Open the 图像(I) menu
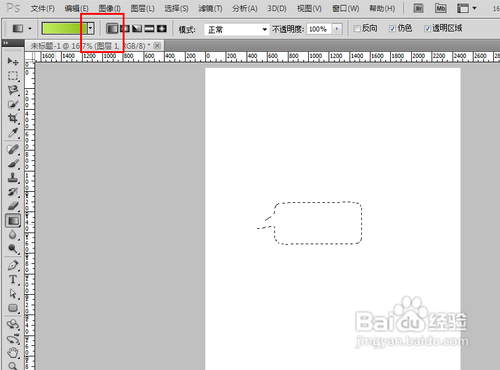 [x=110, y=8]
